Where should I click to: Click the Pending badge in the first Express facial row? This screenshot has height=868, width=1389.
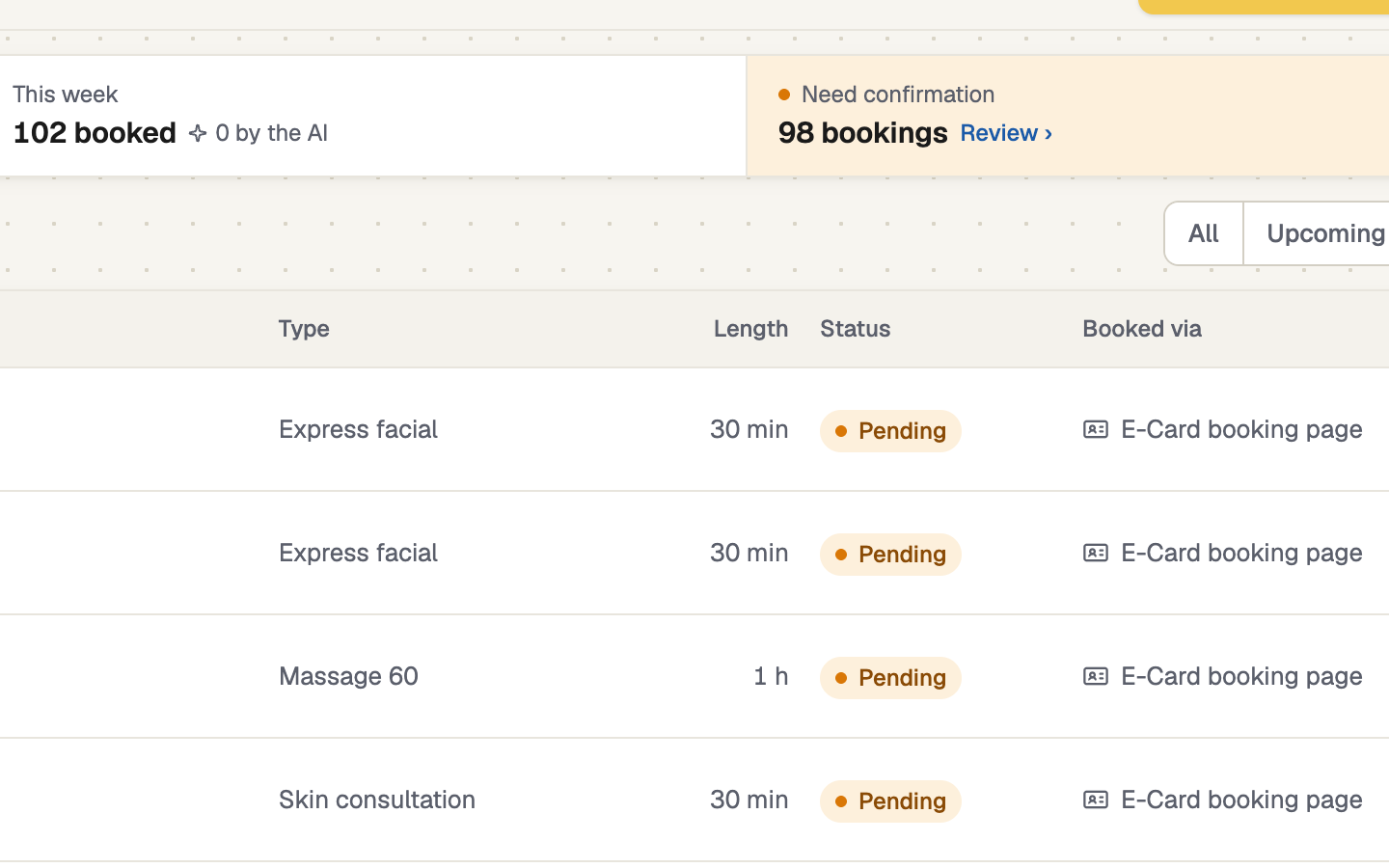point(890,431)
